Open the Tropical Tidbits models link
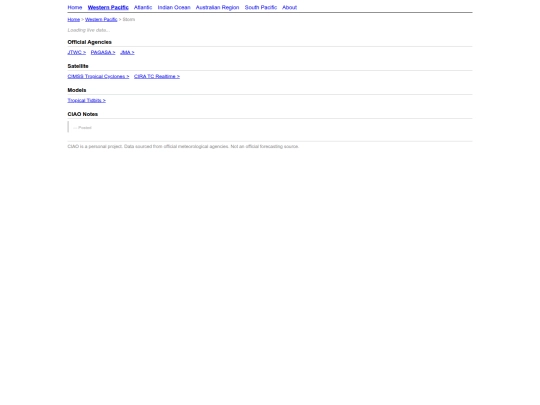540x405 pixels. click(x=86, y=101)
